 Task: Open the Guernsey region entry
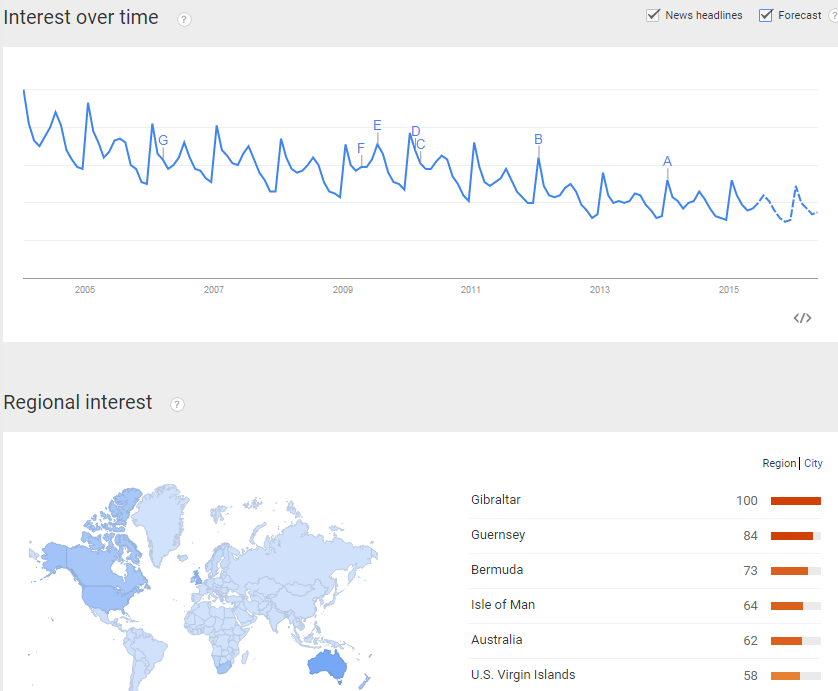pos(498,535)
